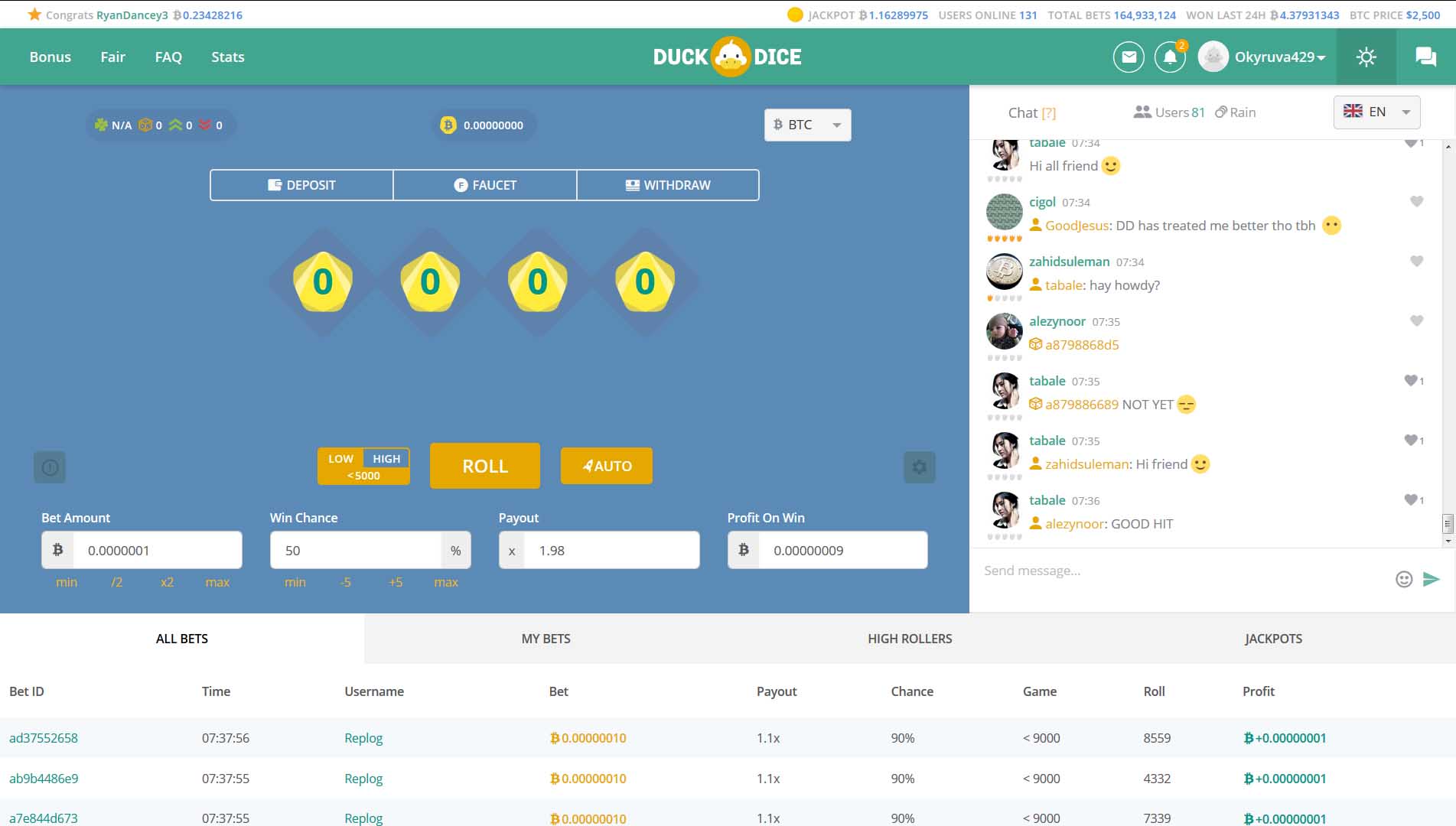Open the Rain feature in chat
The width and height of the screenshot is (1456, 826).
pyautogui.click(x=1235, y=112)
